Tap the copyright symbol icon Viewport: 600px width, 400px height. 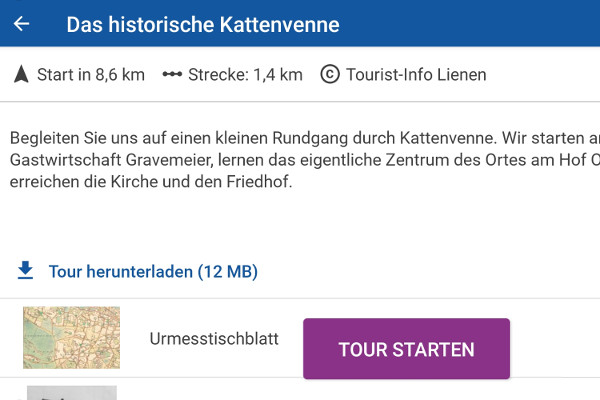tap(330, 74)
